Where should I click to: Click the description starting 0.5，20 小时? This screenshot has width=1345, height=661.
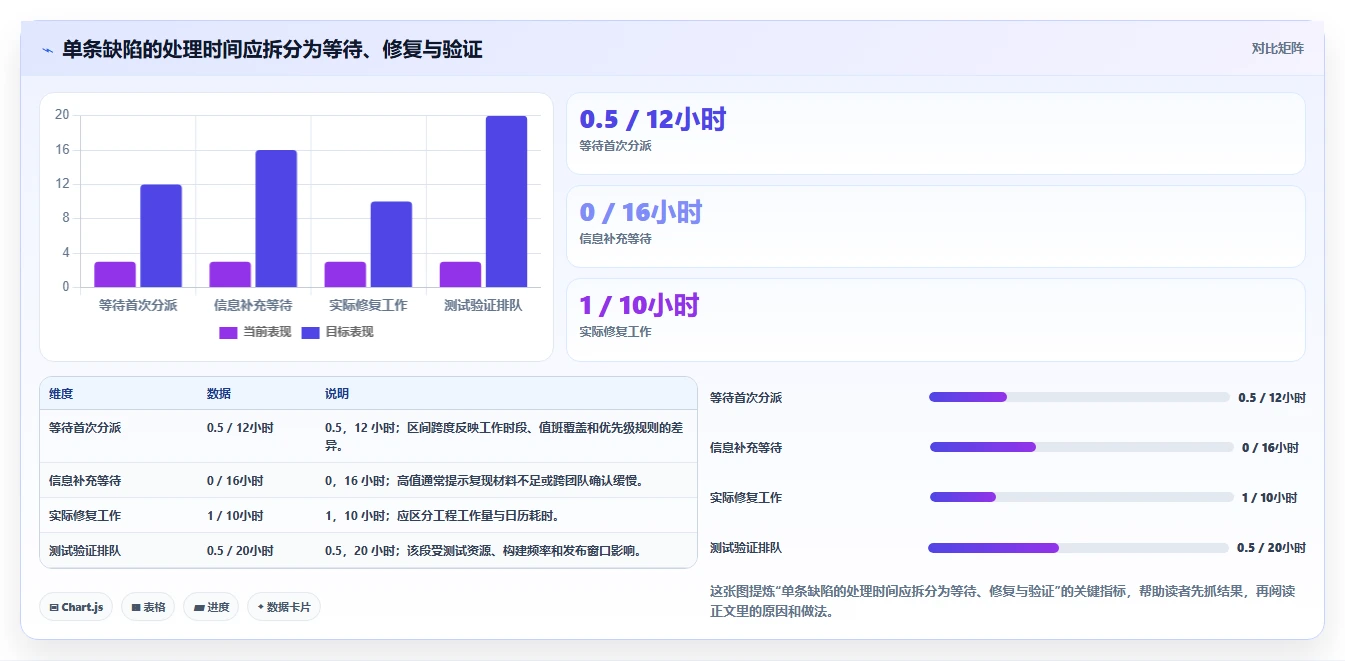click(x=483, y=550)
